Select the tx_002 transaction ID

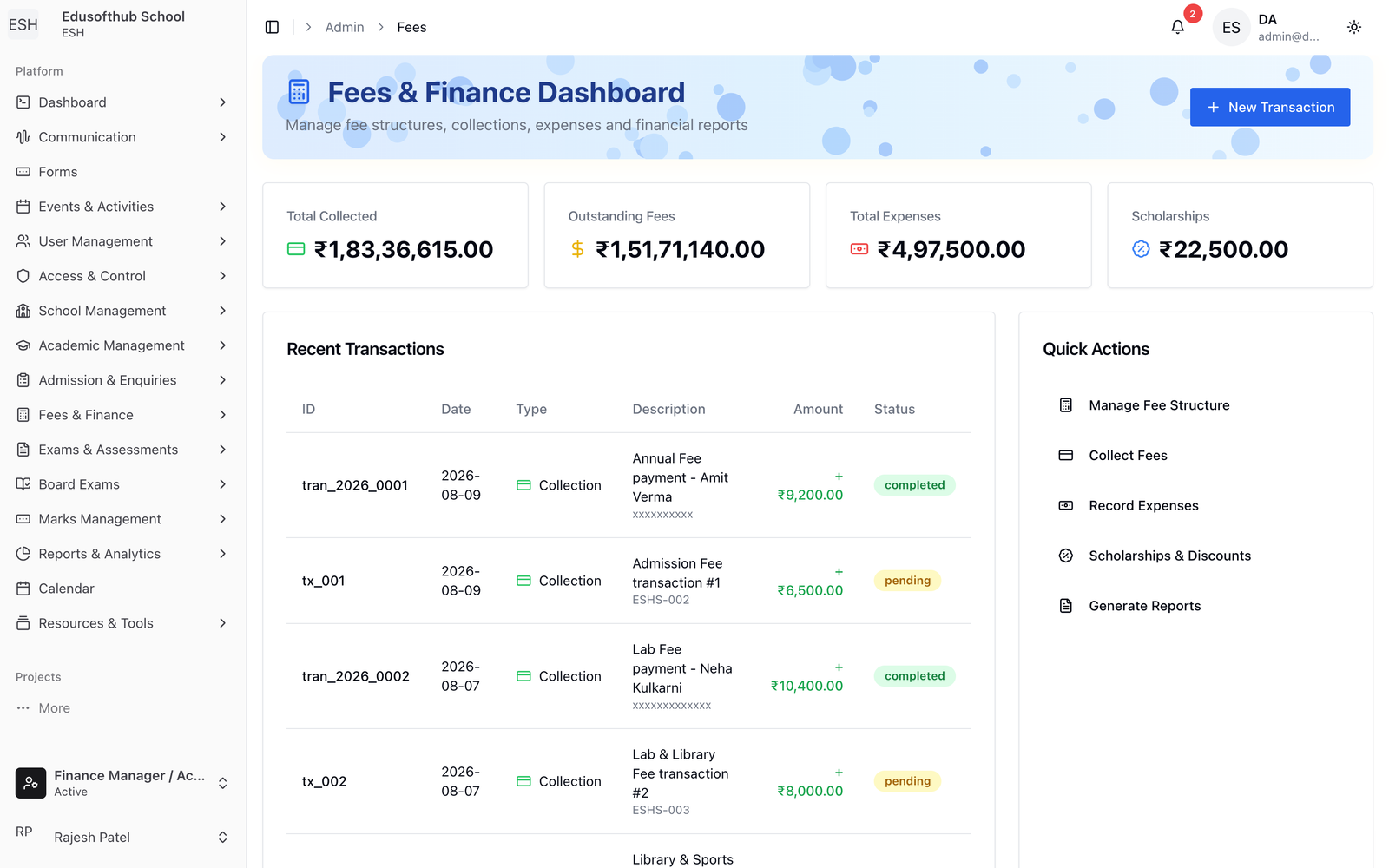click(325, 781)
